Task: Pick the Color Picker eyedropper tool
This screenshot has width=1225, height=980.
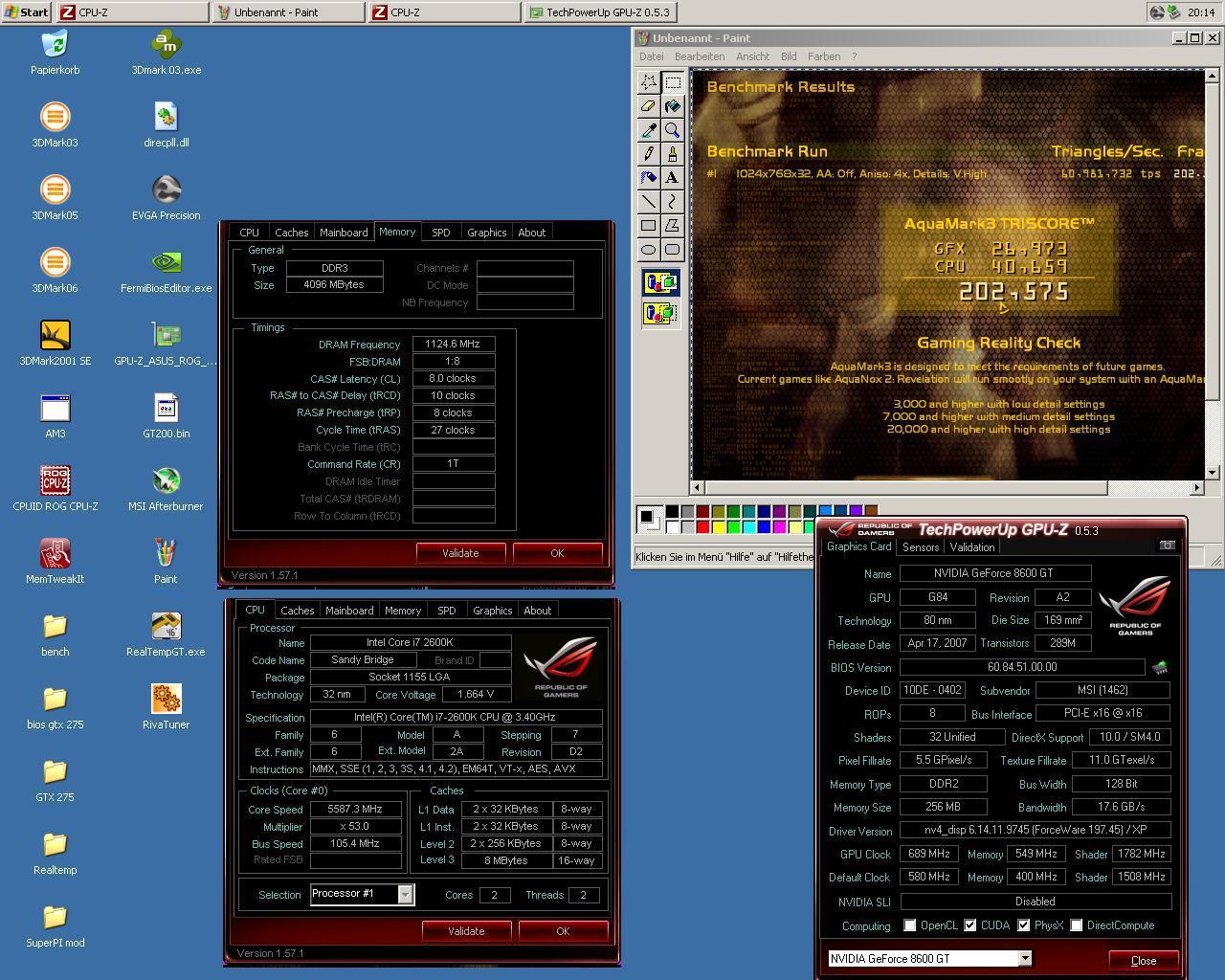Action: point(649,130)
